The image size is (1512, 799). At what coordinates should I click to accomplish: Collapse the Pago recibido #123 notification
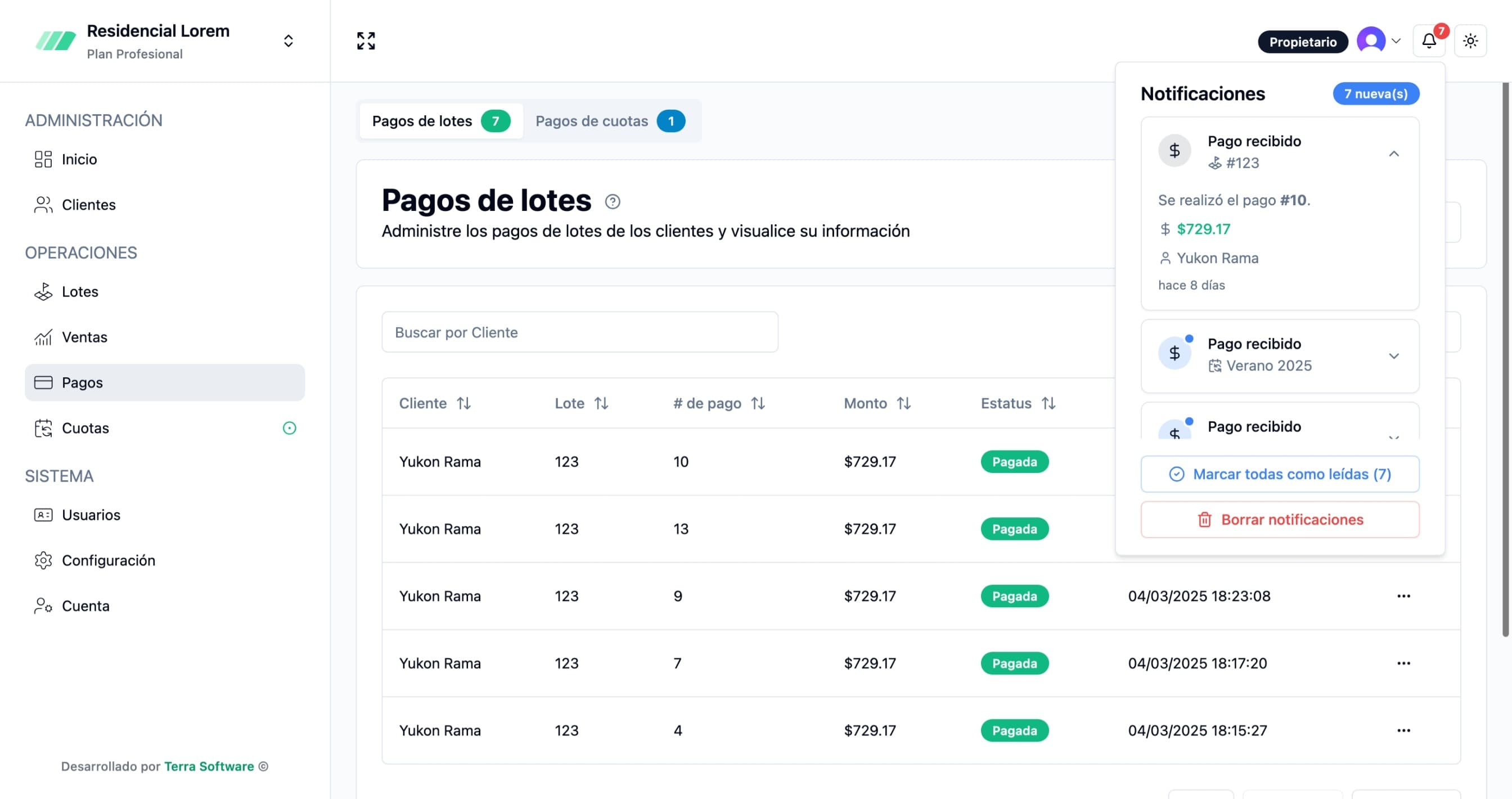coord(1393,154)
